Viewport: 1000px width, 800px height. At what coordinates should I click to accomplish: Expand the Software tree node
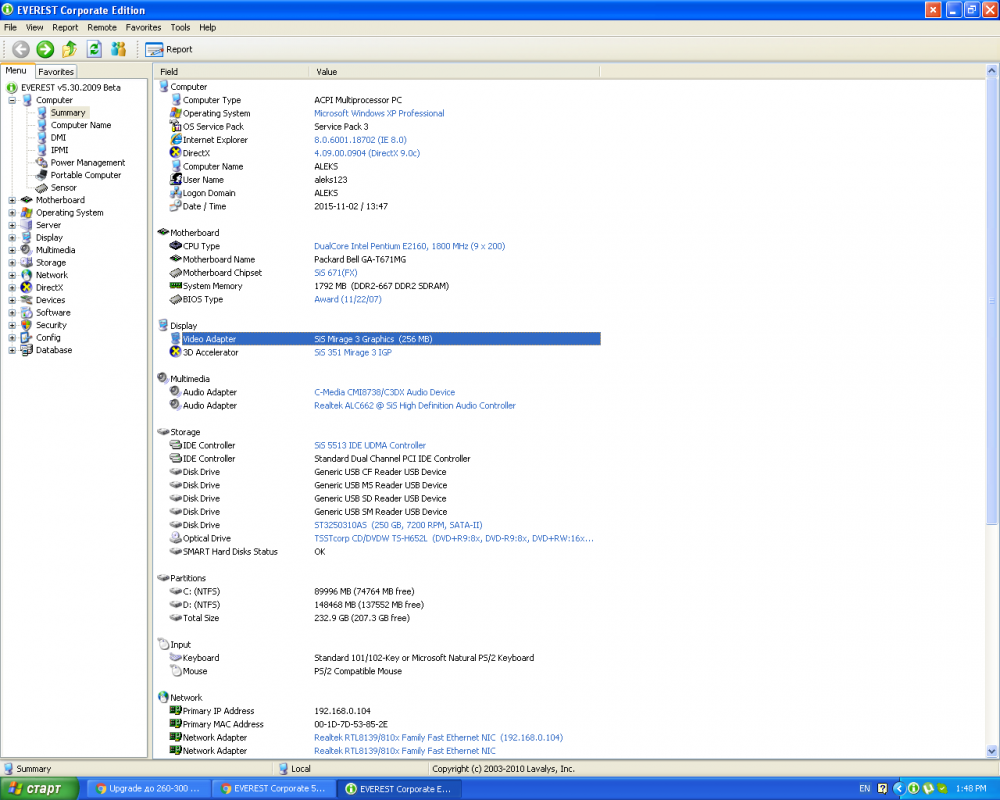coord(11,313)
